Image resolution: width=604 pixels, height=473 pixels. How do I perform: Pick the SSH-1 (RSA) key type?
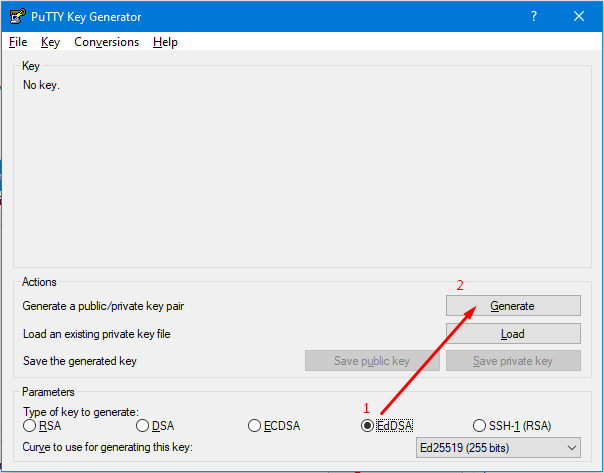pos(480,426)
